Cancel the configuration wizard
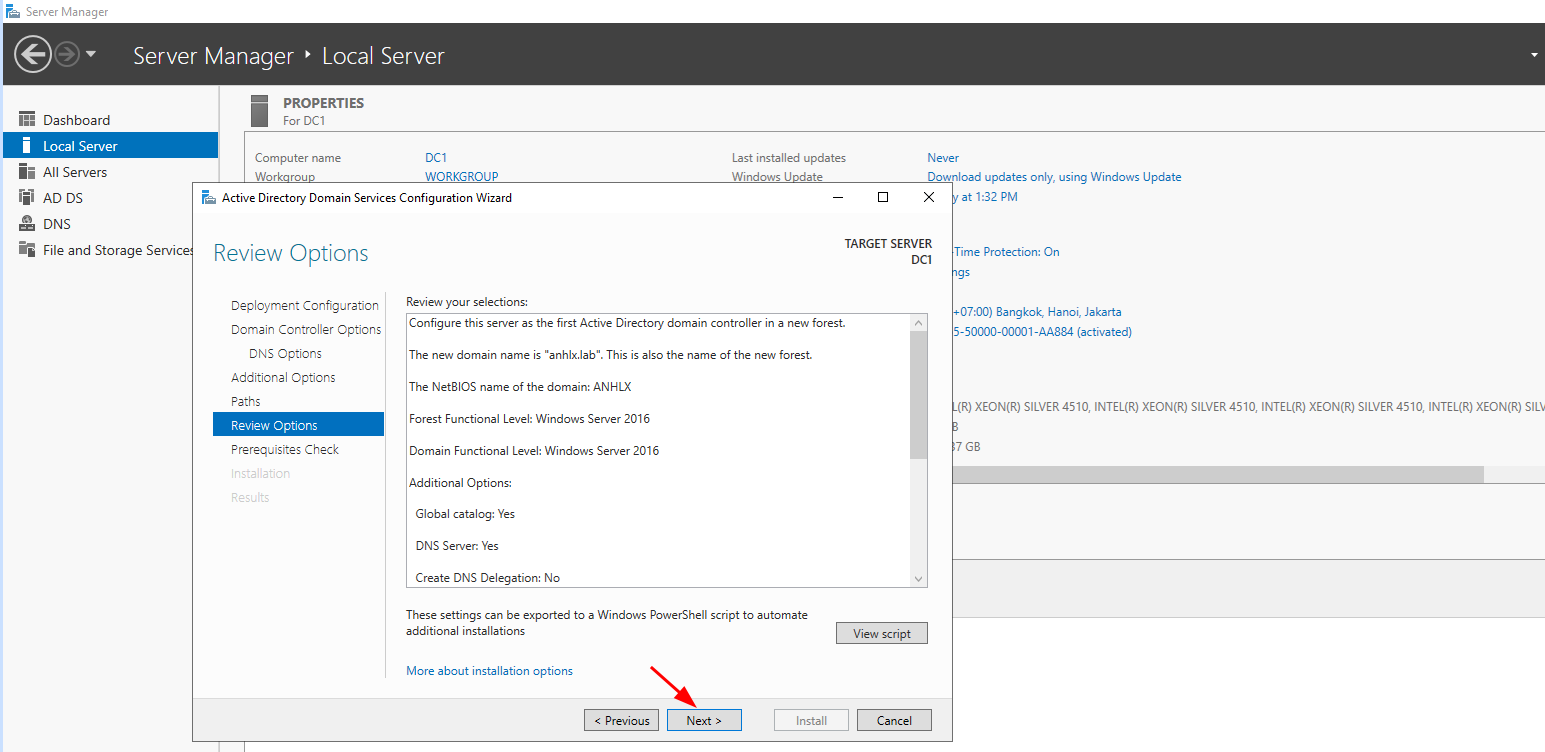This screenshot has height=752, width=1545. tap(893, 720)
